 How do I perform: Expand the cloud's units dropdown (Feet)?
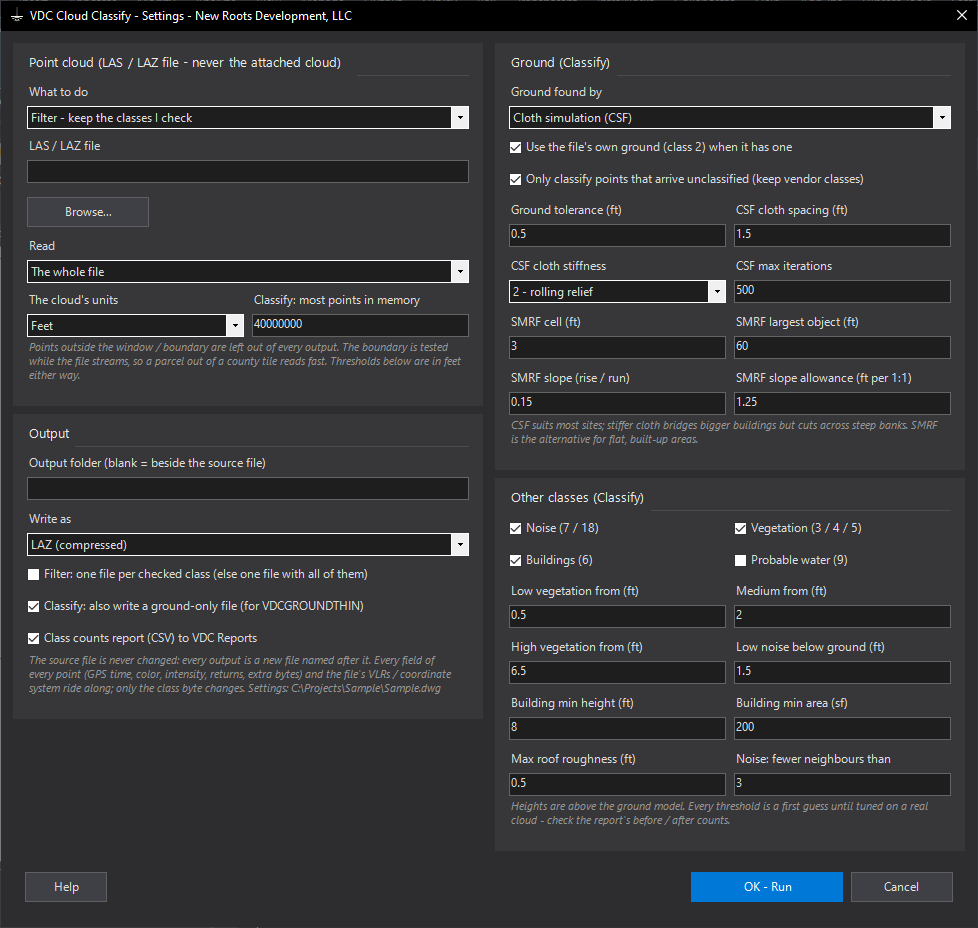coord(135,326)
